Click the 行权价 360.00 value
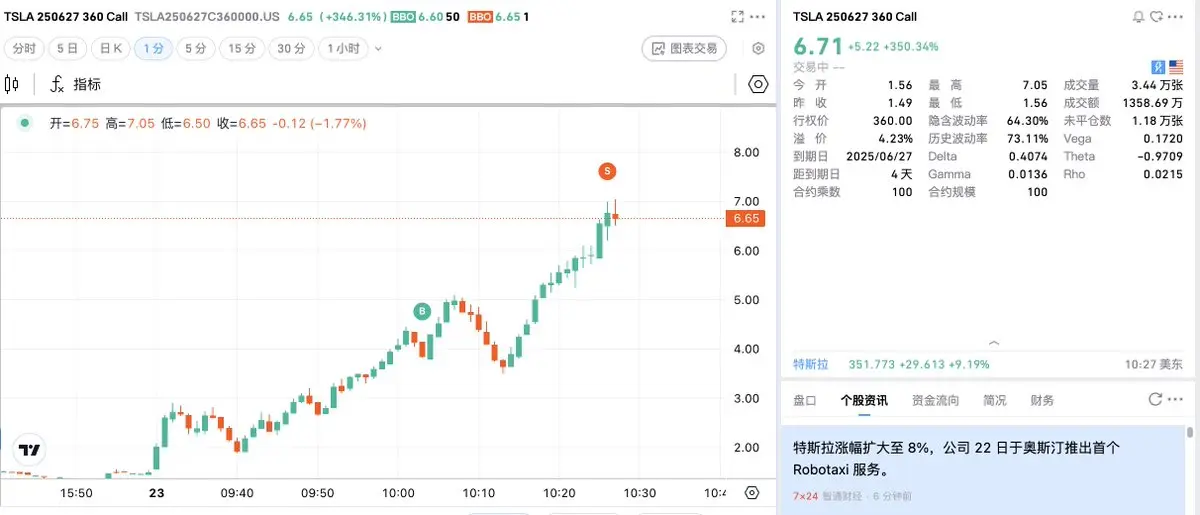Viewport: 1200px width, 515px height. coord(892,120)
